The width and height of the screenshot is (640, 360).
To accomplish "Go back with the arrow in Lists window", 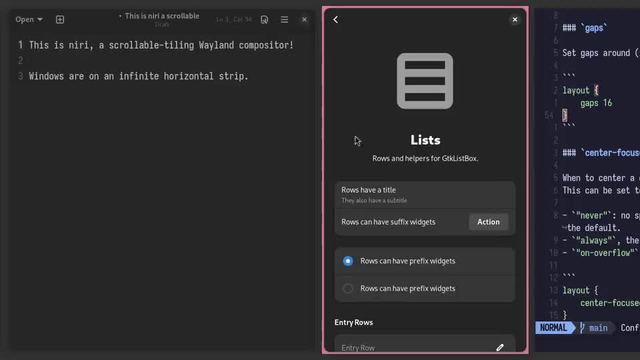I will (336, 20).
